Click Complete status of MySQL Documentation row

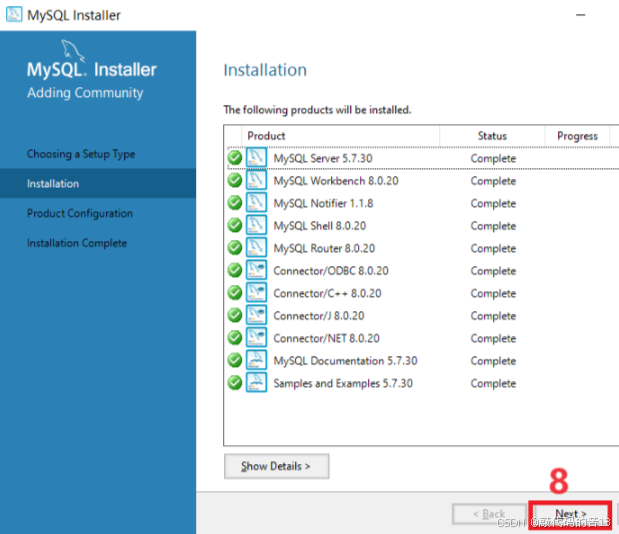click(493, 361)
